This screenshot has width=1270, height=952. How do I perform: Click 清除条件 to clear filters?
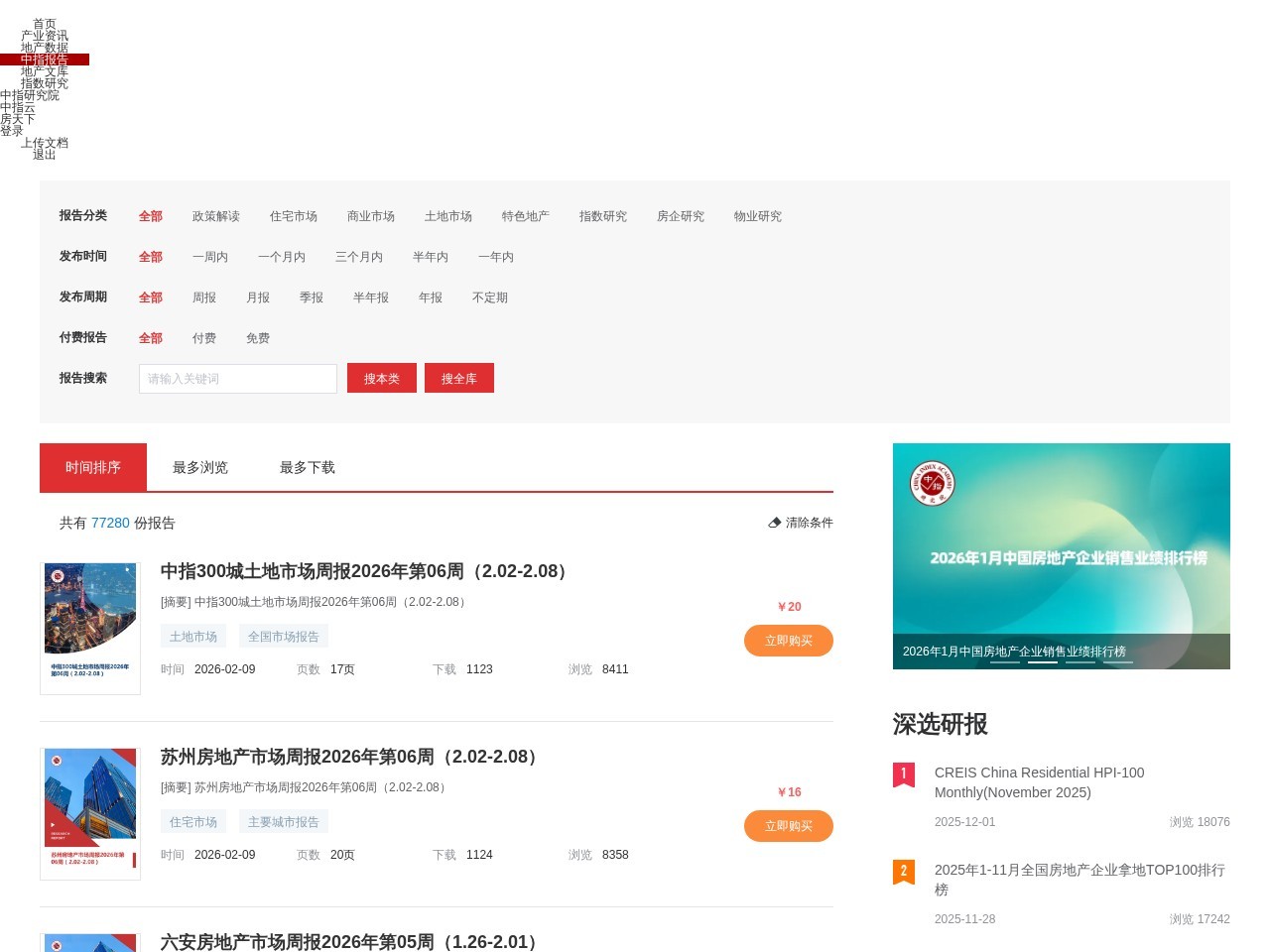801,523
